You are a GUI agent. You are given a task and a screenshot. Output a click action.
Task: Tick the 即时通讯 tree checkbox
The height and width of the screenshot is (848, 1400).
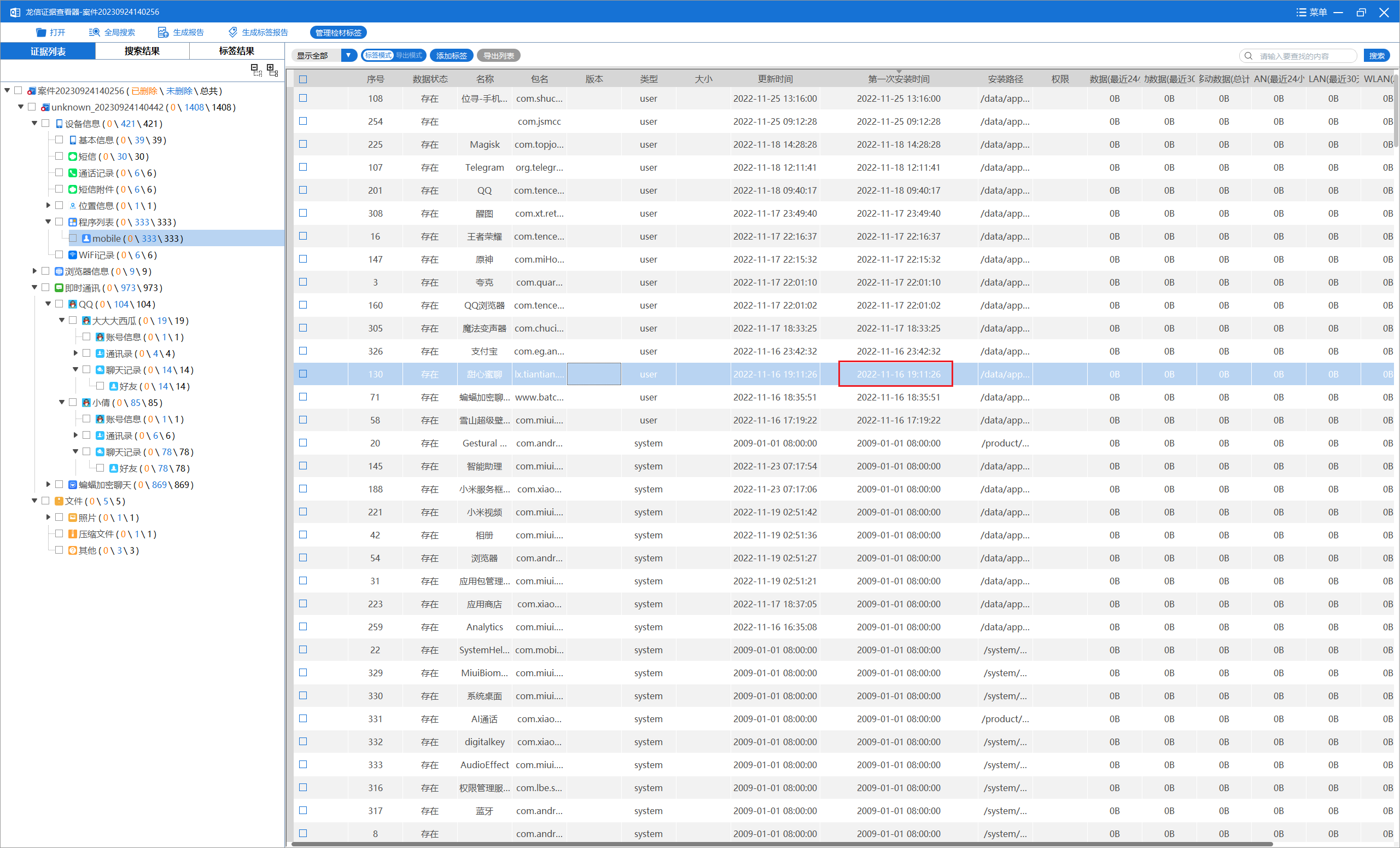coord(45,287)
